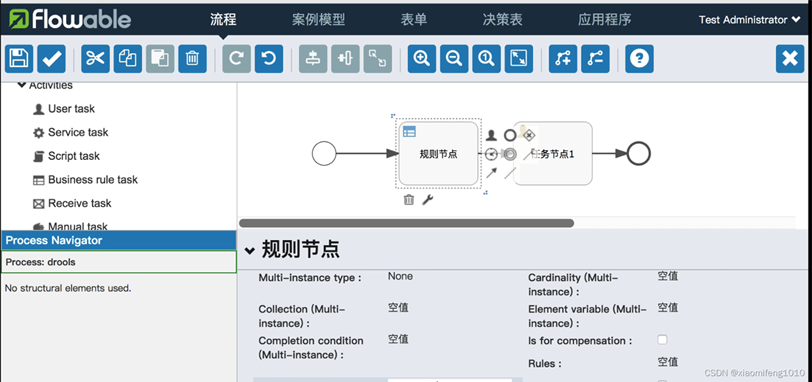Open the 表单 tab
Image resolution: width=812 pixels, height=382 pixels.
point(414,20)
